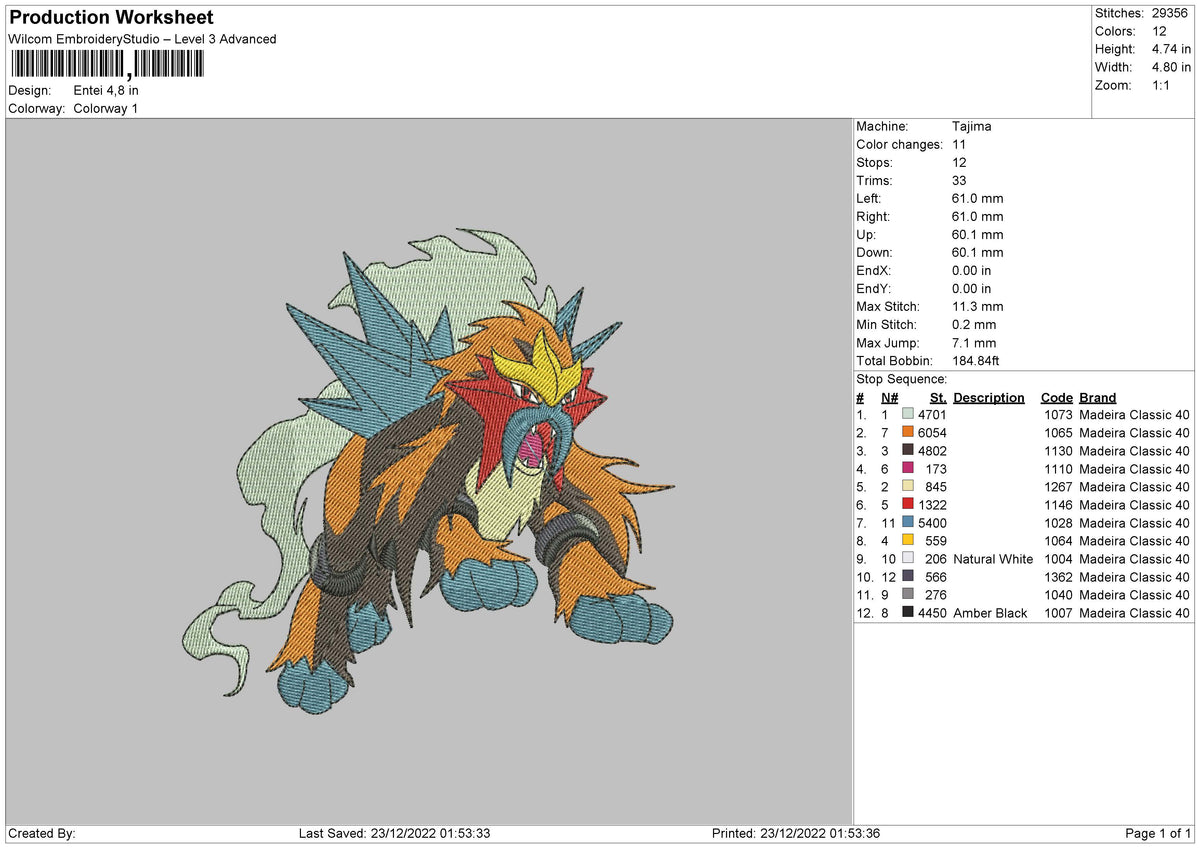This screenshot has width=1200, height=848.
Task: Click the St. column header
Action: click(937, 397)
